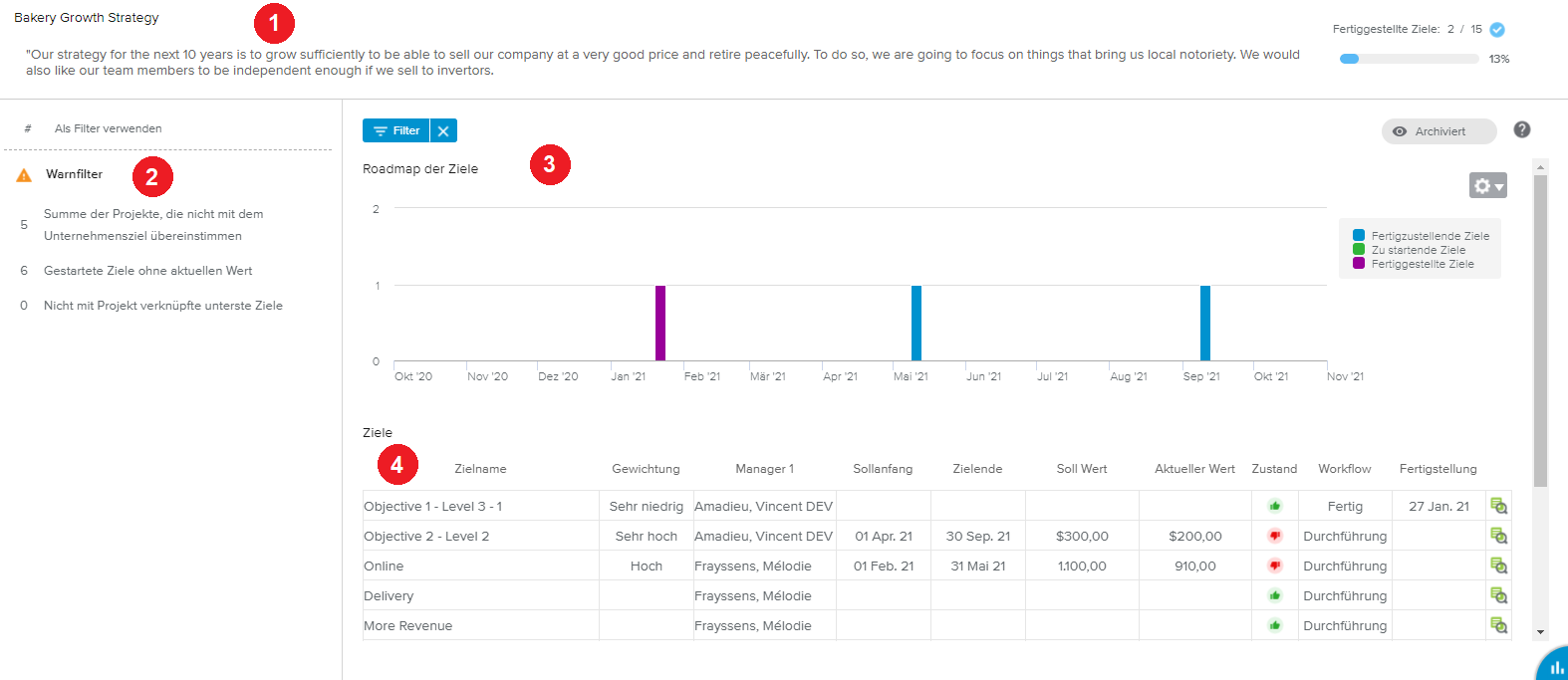The height and width of the screenshot is (680, 1568).
Task: Open details icon for Objective 1 - Level 3 - 1
Action: [1498, 506]
